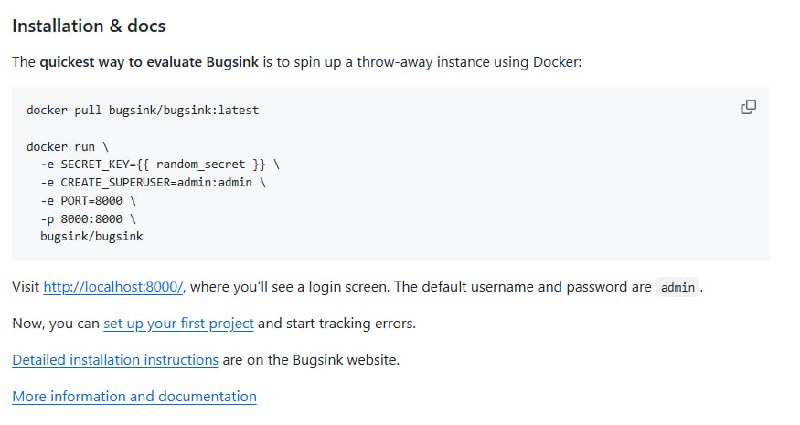Click the word 'Docker:' in the intro sentence
800x425 pixels.
[x=555, y=62]
